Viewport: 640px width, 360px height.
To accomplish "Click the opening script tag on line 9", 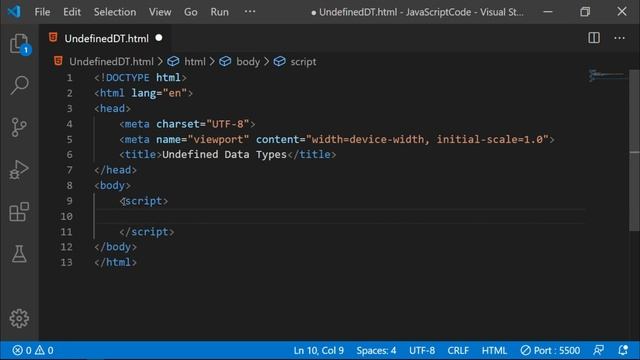I will [144, 201].
